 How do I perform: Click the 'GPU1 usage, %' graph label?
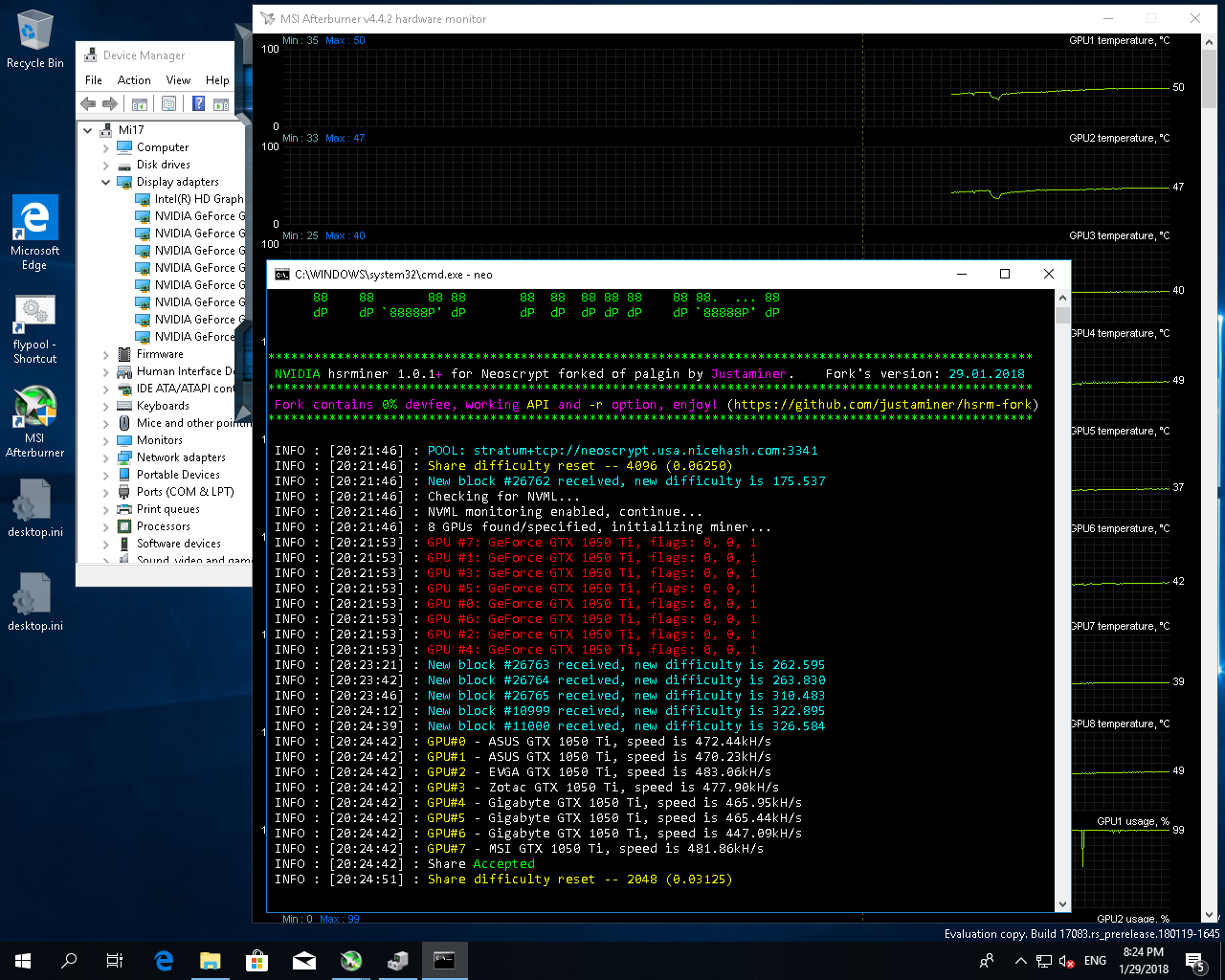1133,821
